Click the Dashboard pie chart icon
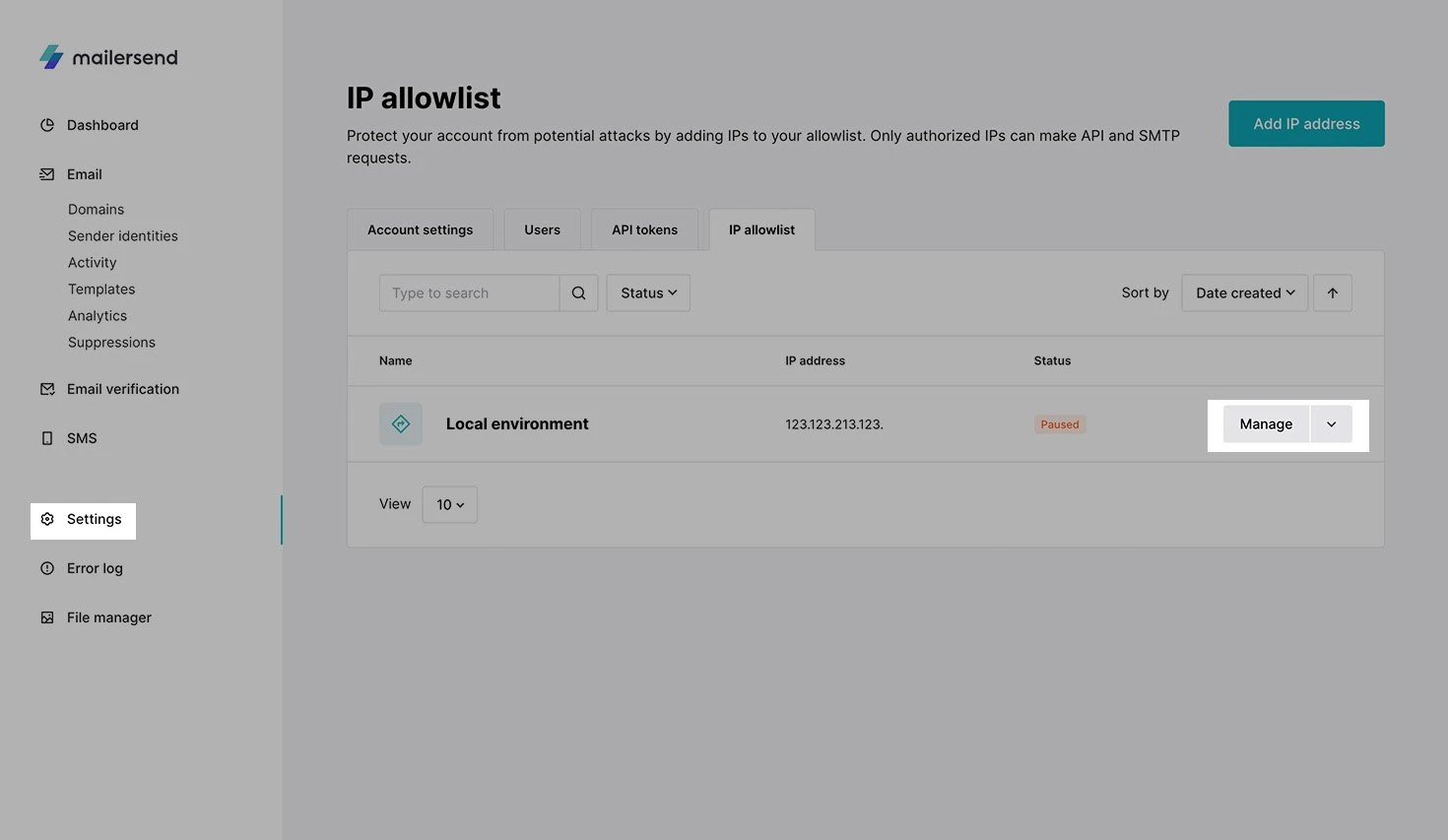 [47, 125]
